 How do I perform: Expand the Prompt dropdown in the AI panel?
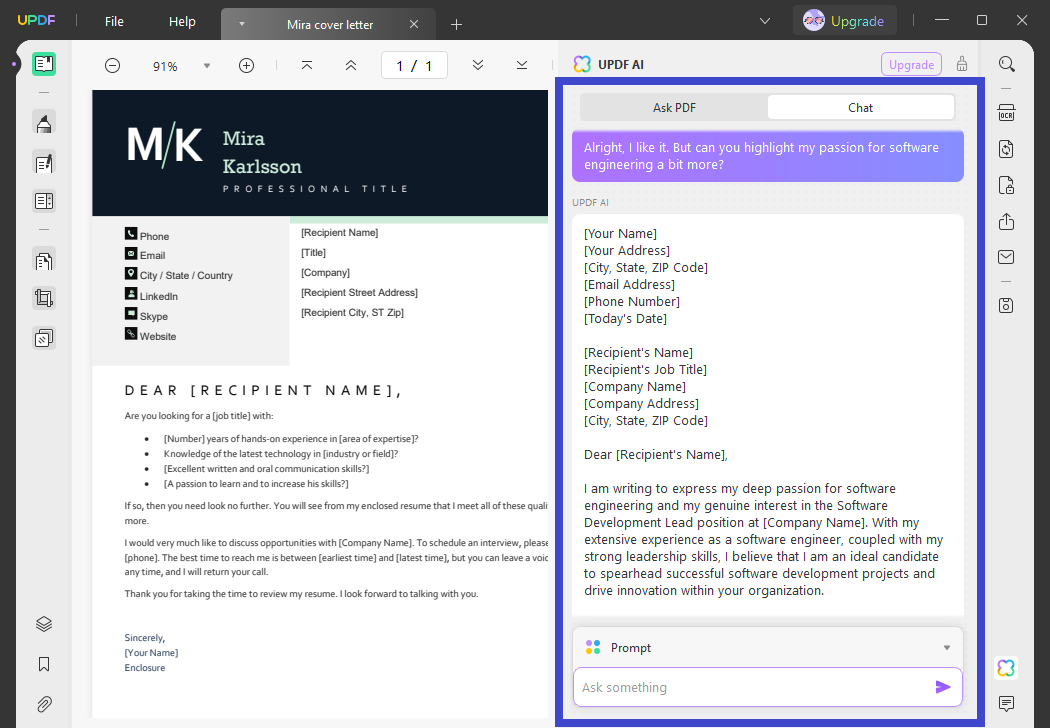pyautogui.click(x=946, y=647)
